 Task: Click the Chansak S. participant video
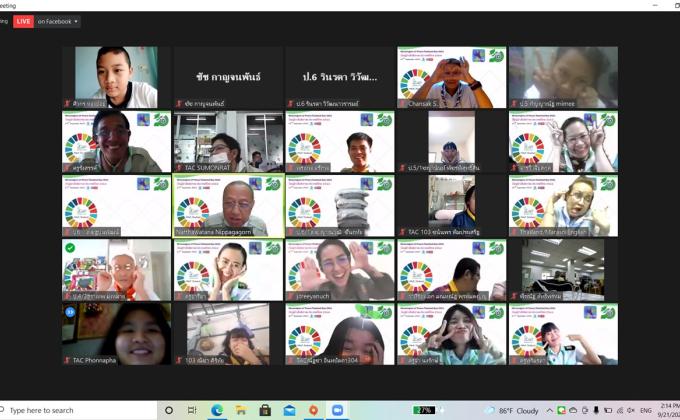pos(451,77)
